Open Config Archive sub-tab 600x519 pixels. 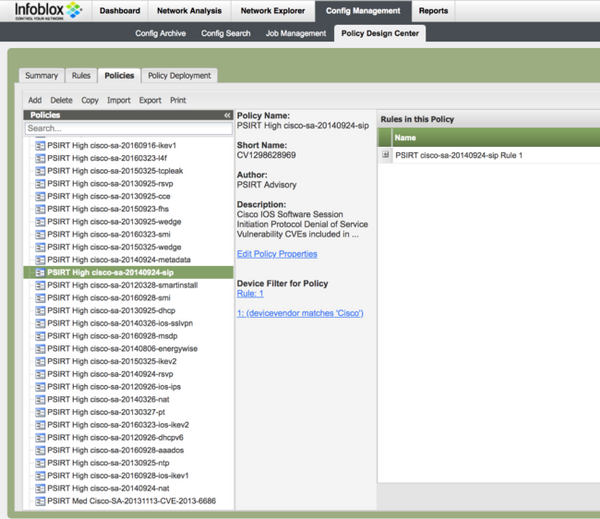point(162,33)
